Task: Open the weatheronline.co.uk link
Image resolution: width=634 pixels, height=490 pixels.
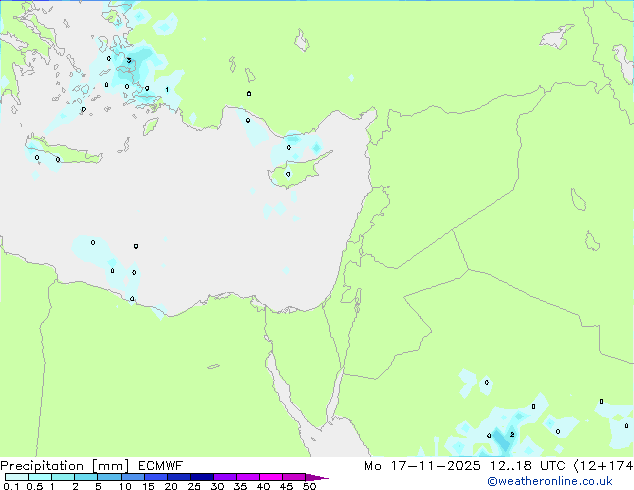Action: 550,481
